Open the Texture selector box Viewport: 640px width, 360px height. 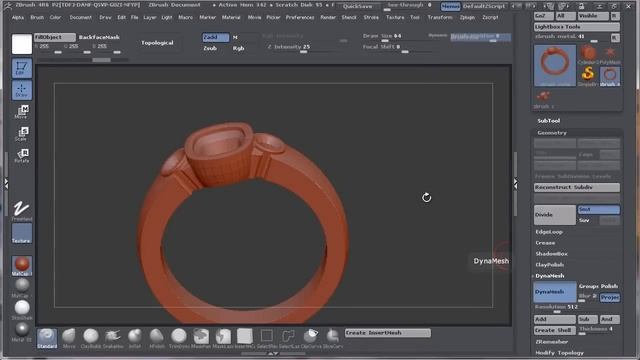click(22, 234)
